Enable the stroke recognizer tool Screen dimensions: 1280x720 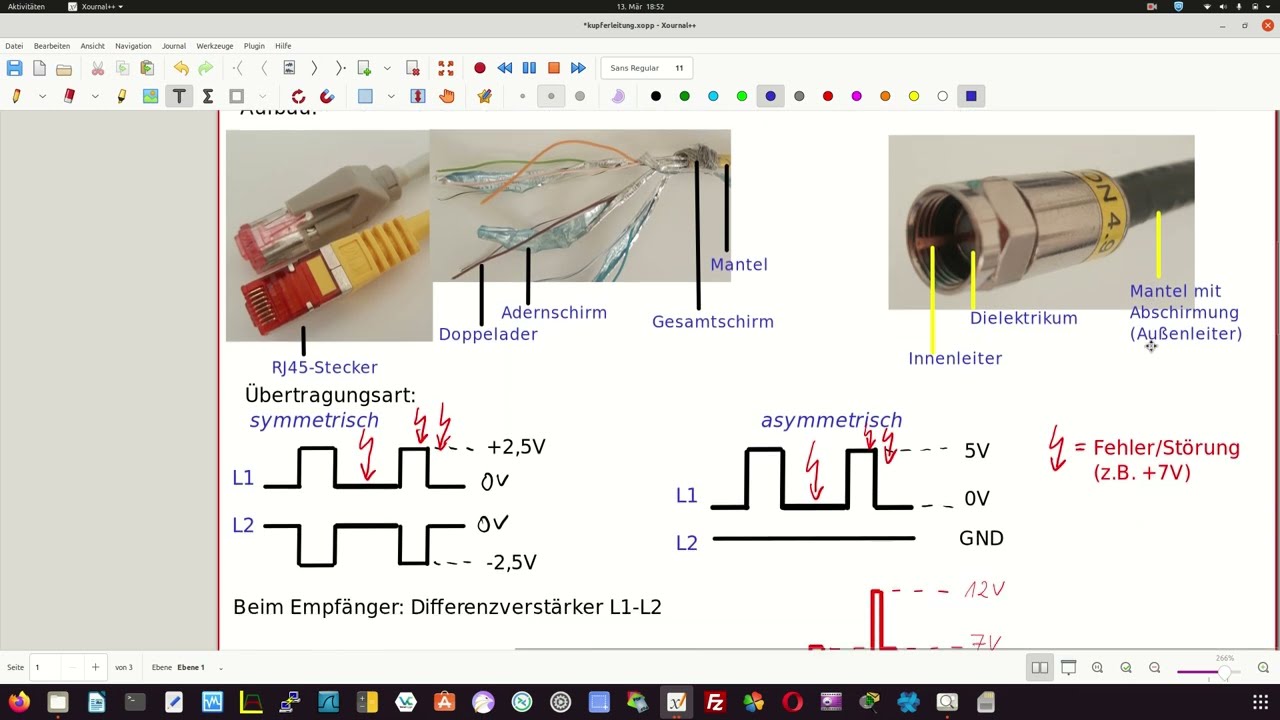click(x=298, y=96)
